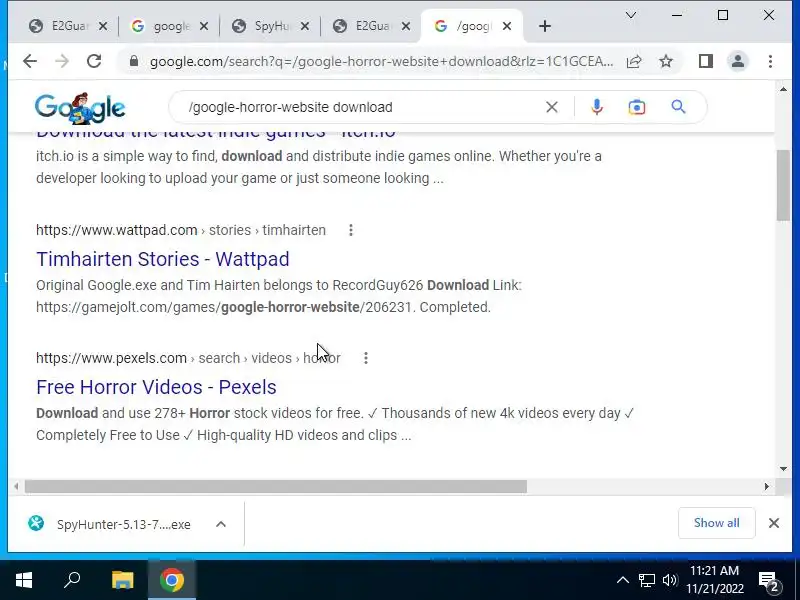Viewport: 800px width, 600px height.
Task: Clear the Google search box text
Action: (x=552, y=107)
